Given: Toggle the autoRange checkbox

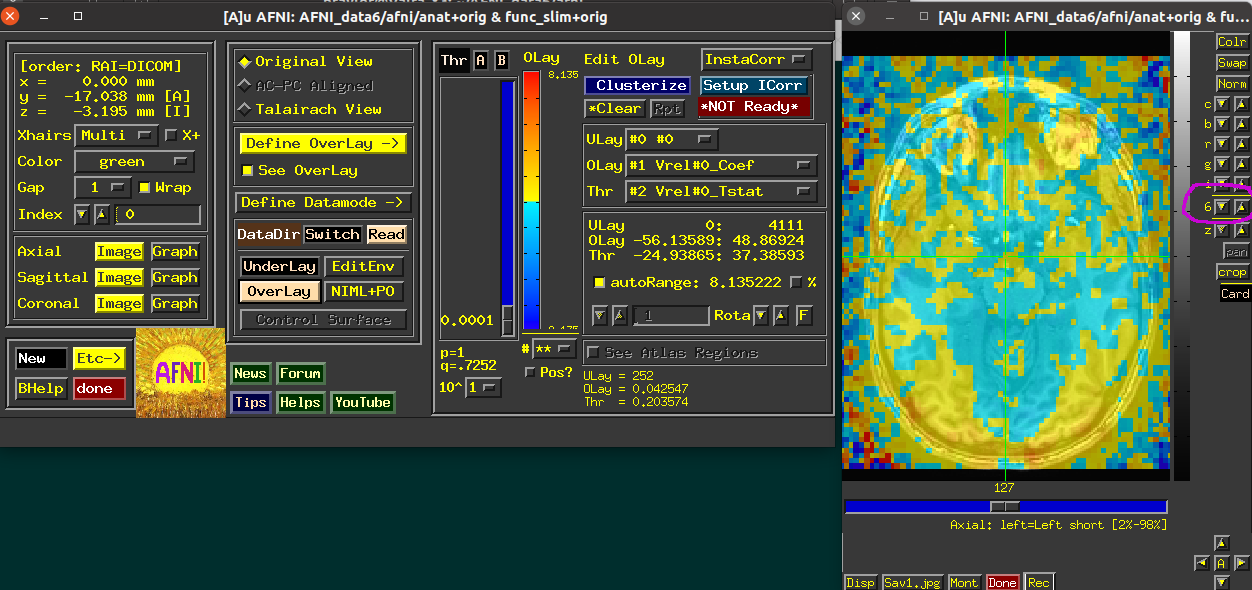Looking at the screenshot, I should [x=599, y=283].
